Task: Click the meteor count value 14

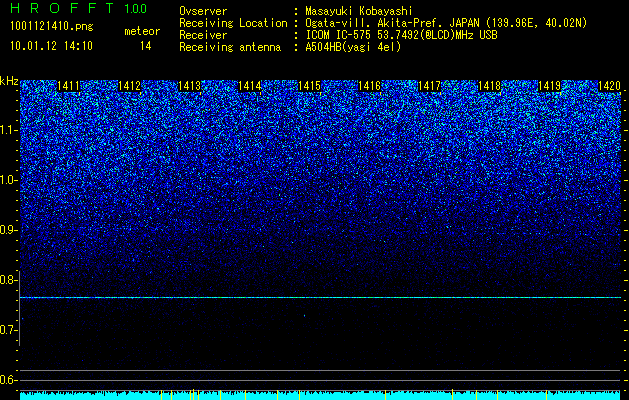Action: [x=145, y=46]
